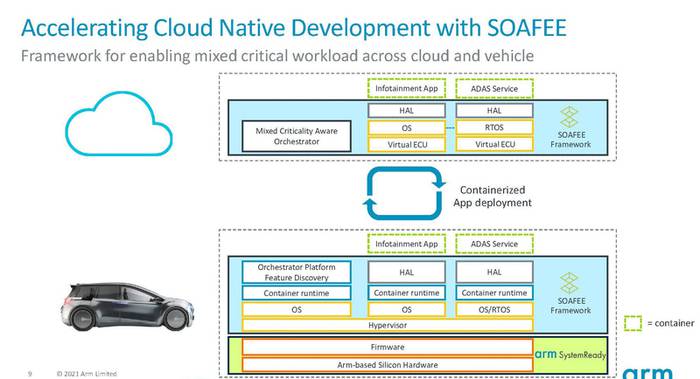Click the arm SystemReady logo
Viewport: 700px width, 379px height.
pos(570,354)
